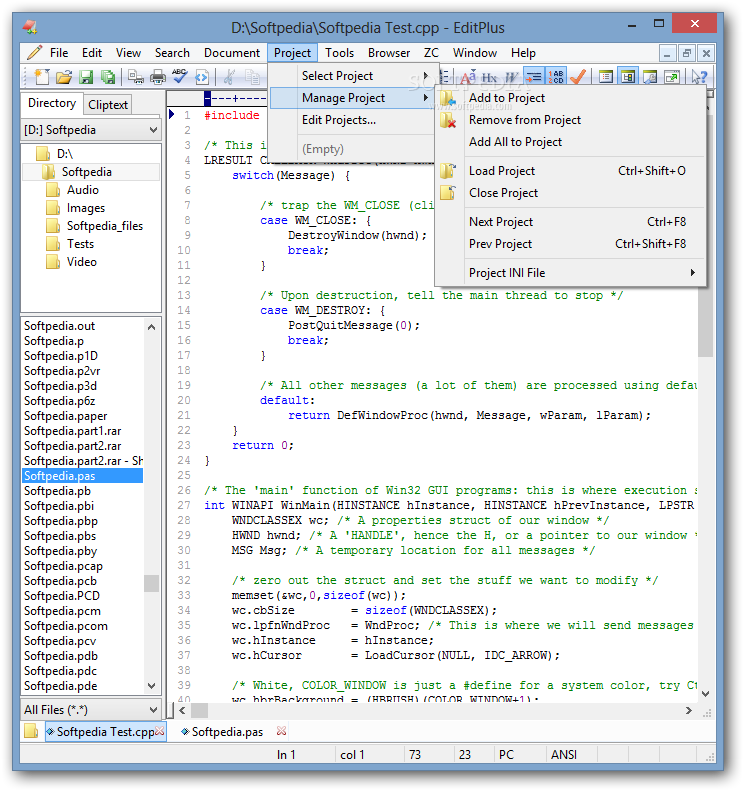The height and width of the screenshot is (791, 744).
Task: Run spell check with the ABC checkmark icon
Action: click(180, 77)
